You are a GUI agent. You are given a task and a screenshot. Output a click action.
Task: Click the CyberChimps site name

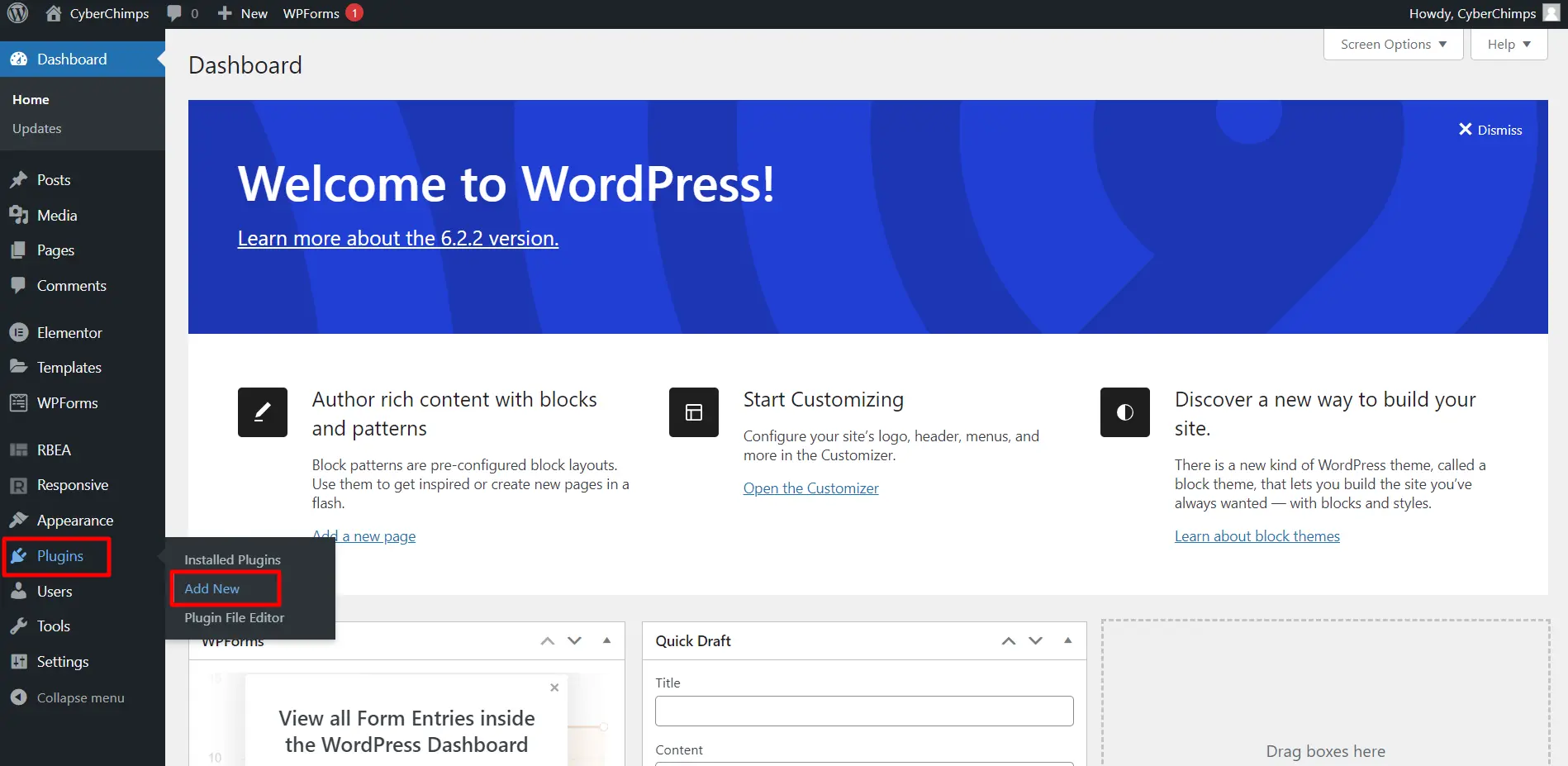(x=109, y=13)
